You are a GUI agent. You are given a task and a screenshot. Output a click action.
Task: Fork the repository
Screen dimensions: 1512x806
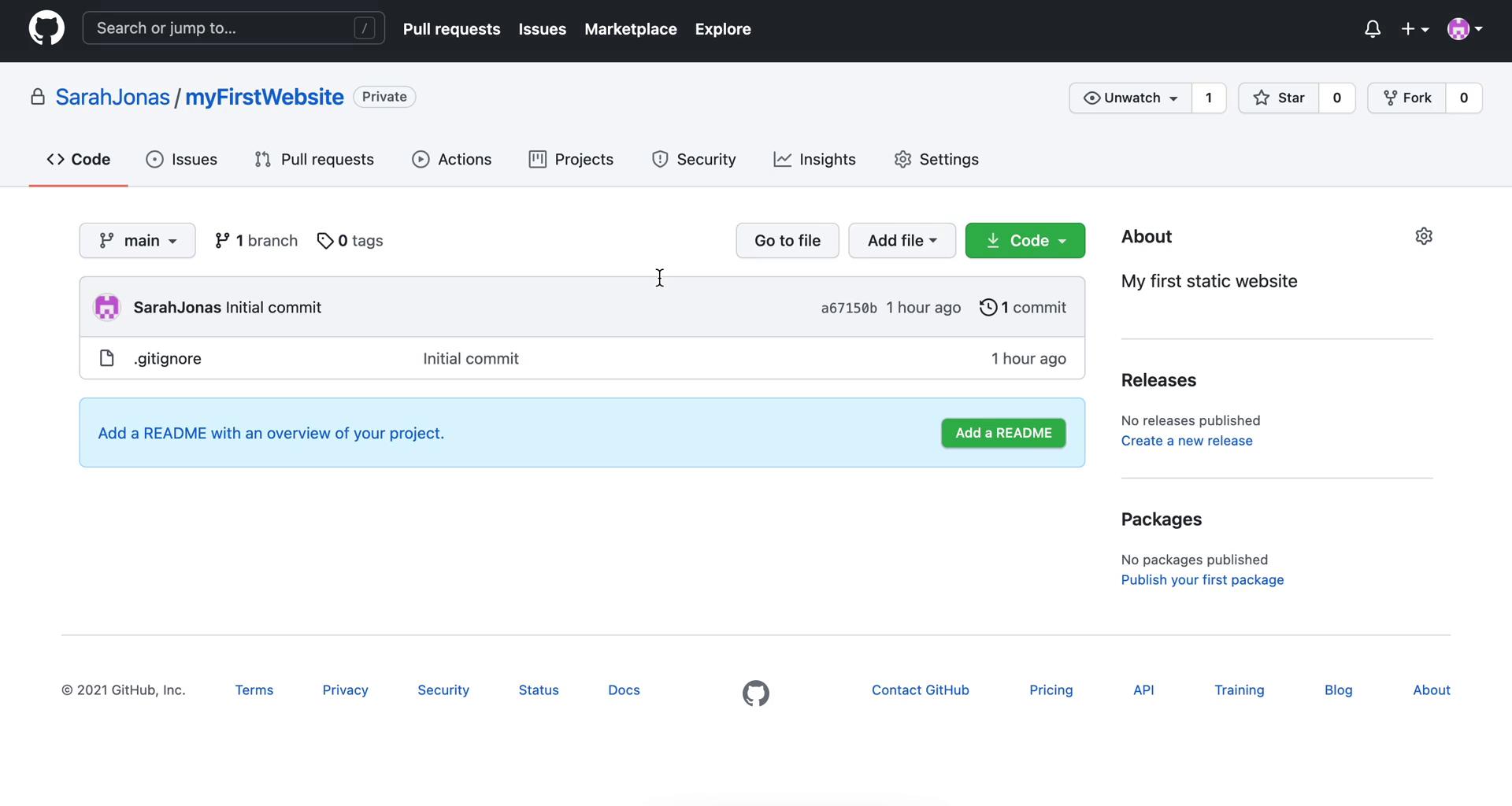1407,98
